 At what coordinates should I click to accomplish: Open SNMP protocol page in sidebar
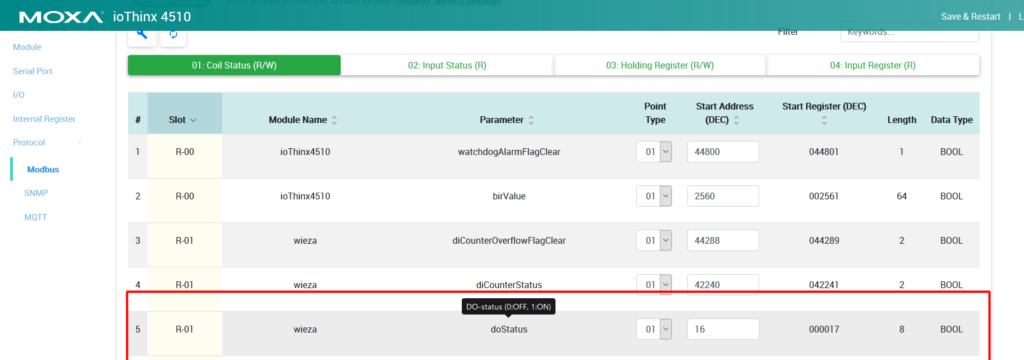click(x=37, y=193)
